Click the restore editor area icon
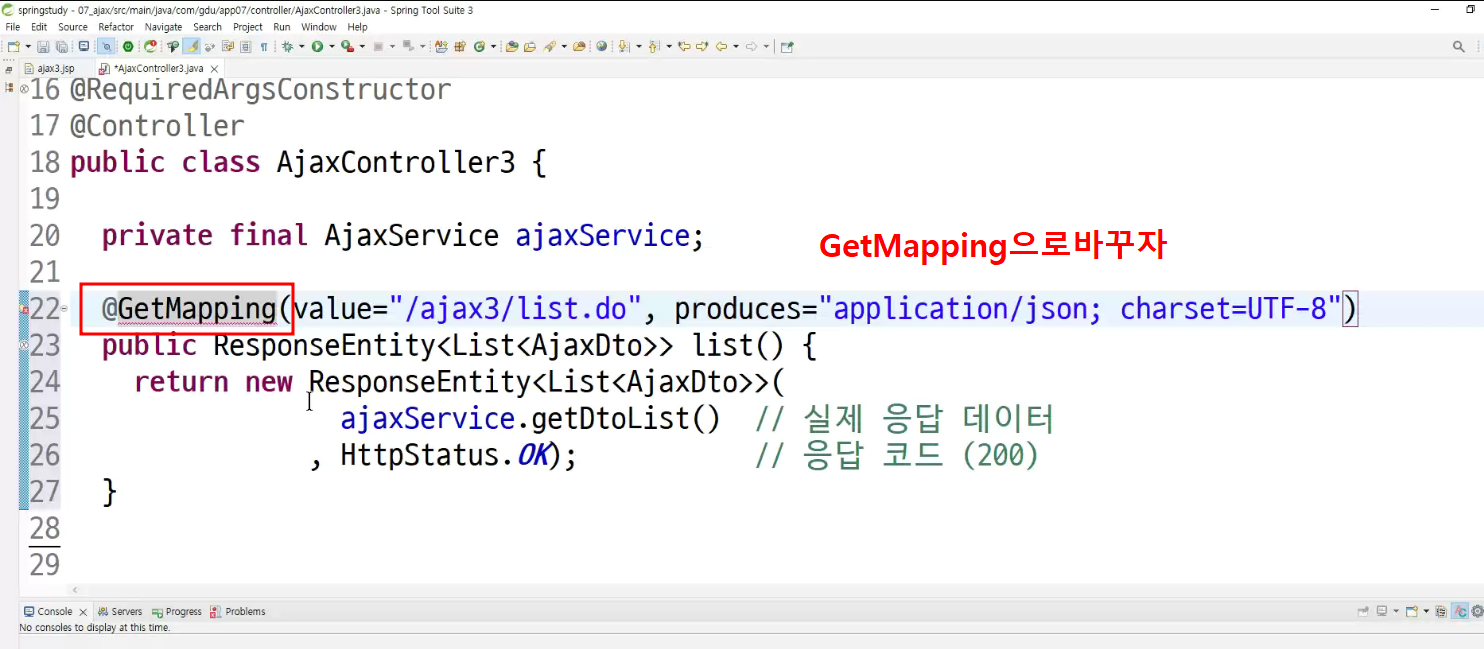1484x649 pixels. [9, 72]
